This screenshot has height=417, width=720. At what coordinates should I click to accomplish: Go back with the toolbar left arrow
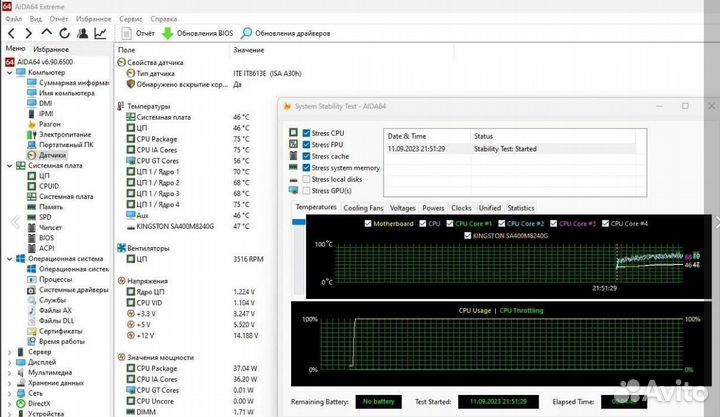point(11,33)
